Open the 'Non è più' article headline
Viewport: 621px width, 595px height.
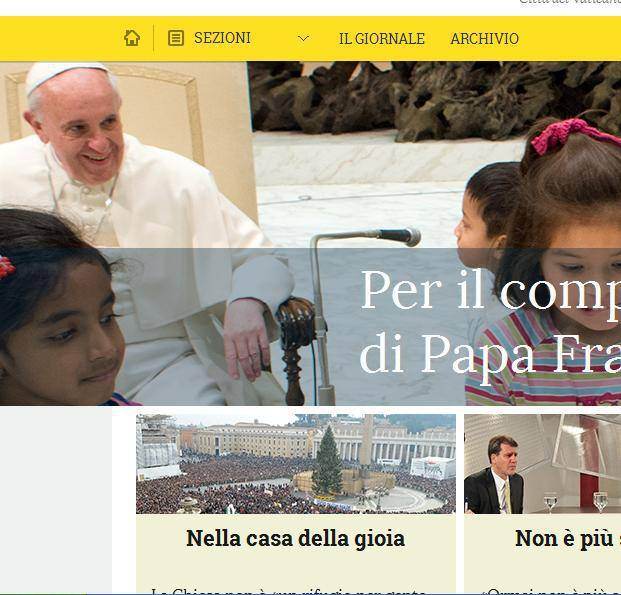click(x=568, y=538)
